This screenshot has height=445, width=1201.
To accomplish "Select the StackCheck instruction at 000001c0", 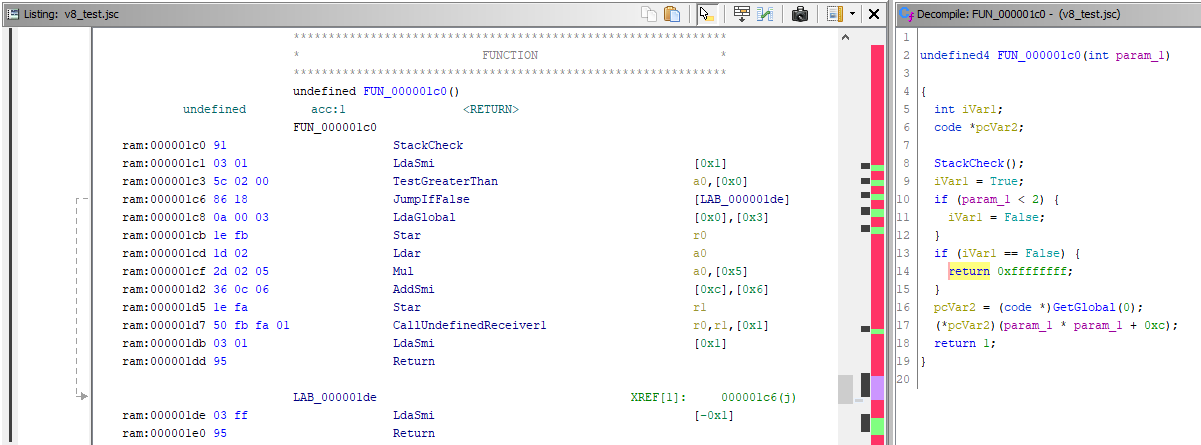I will tap(428, 145).
